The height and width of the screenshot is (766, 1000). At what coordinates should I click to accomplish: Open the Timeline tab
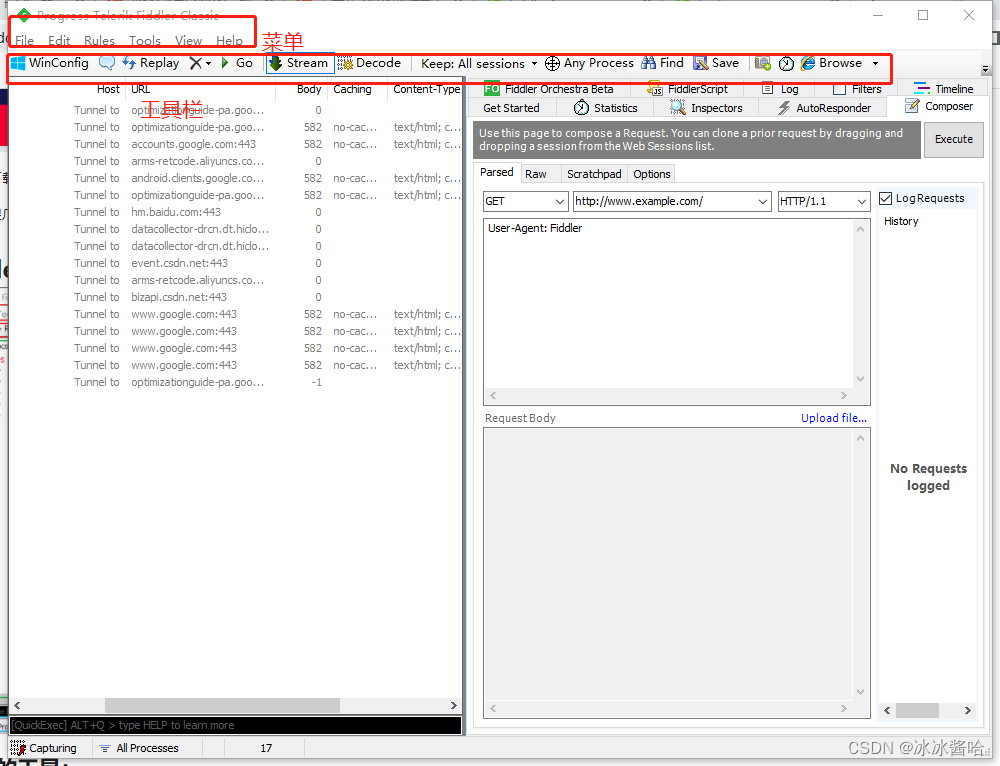(x=943, y=89)
